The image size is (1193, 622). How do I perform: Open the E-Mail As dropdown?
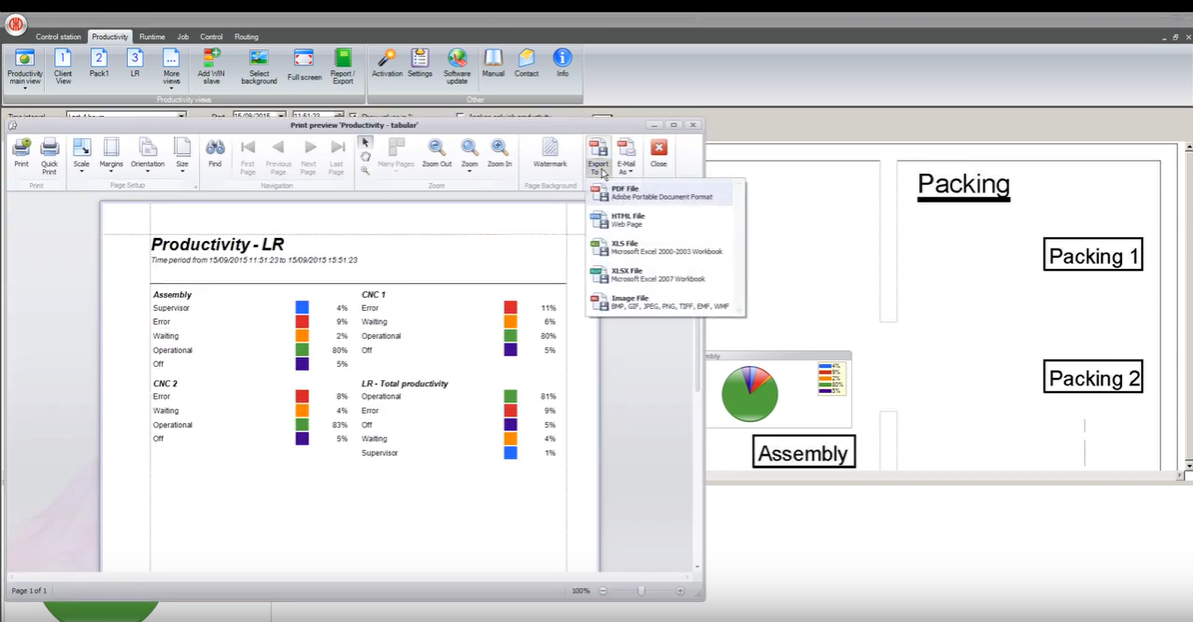coord(626,156)
